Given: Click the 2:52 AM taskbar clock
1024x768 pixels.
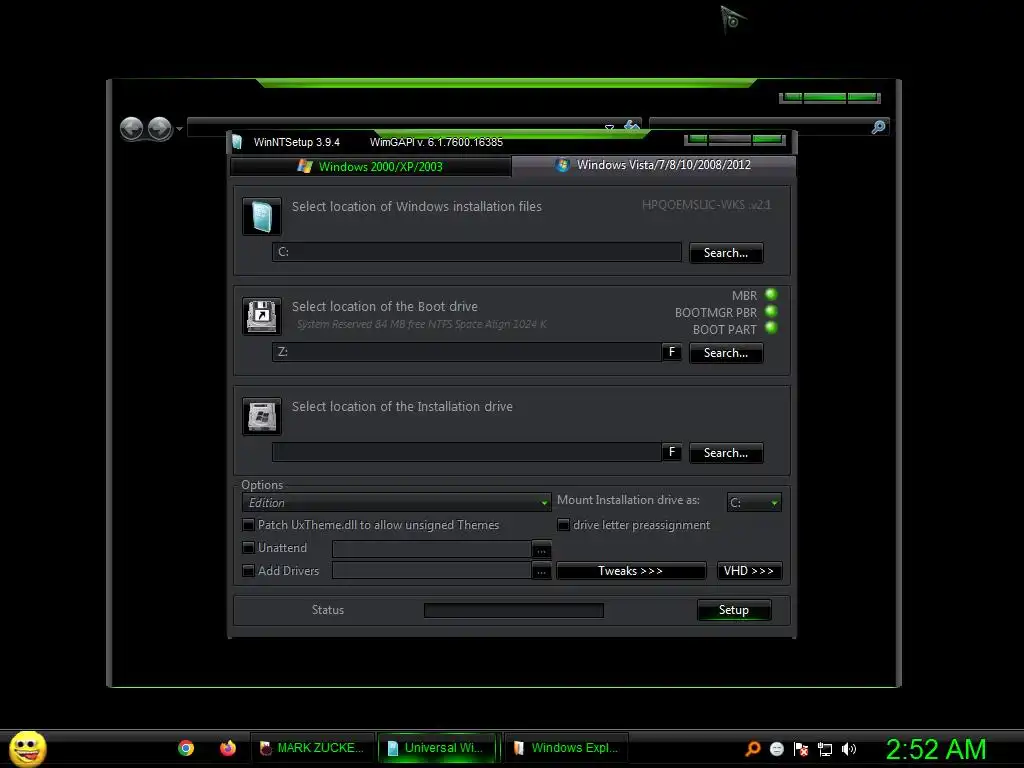Looking at the screenshot, I should [936, 749].
